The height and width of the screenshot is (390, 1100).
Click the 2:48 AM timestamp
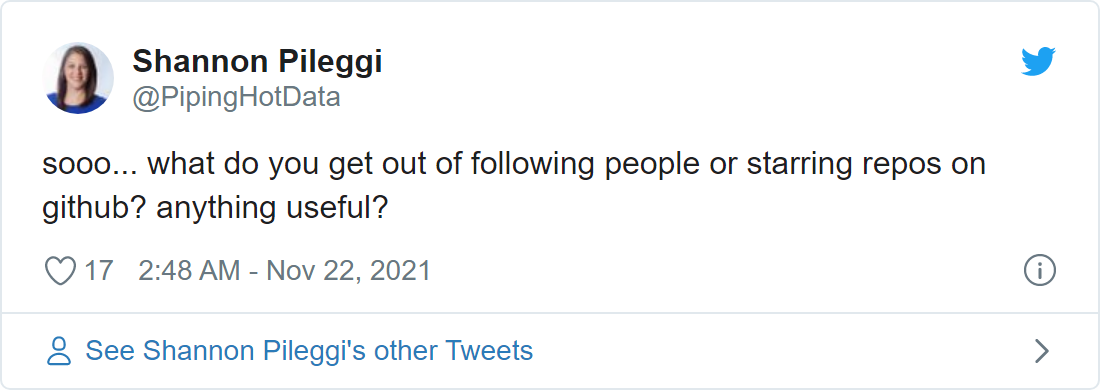click(x=189, y=271)
